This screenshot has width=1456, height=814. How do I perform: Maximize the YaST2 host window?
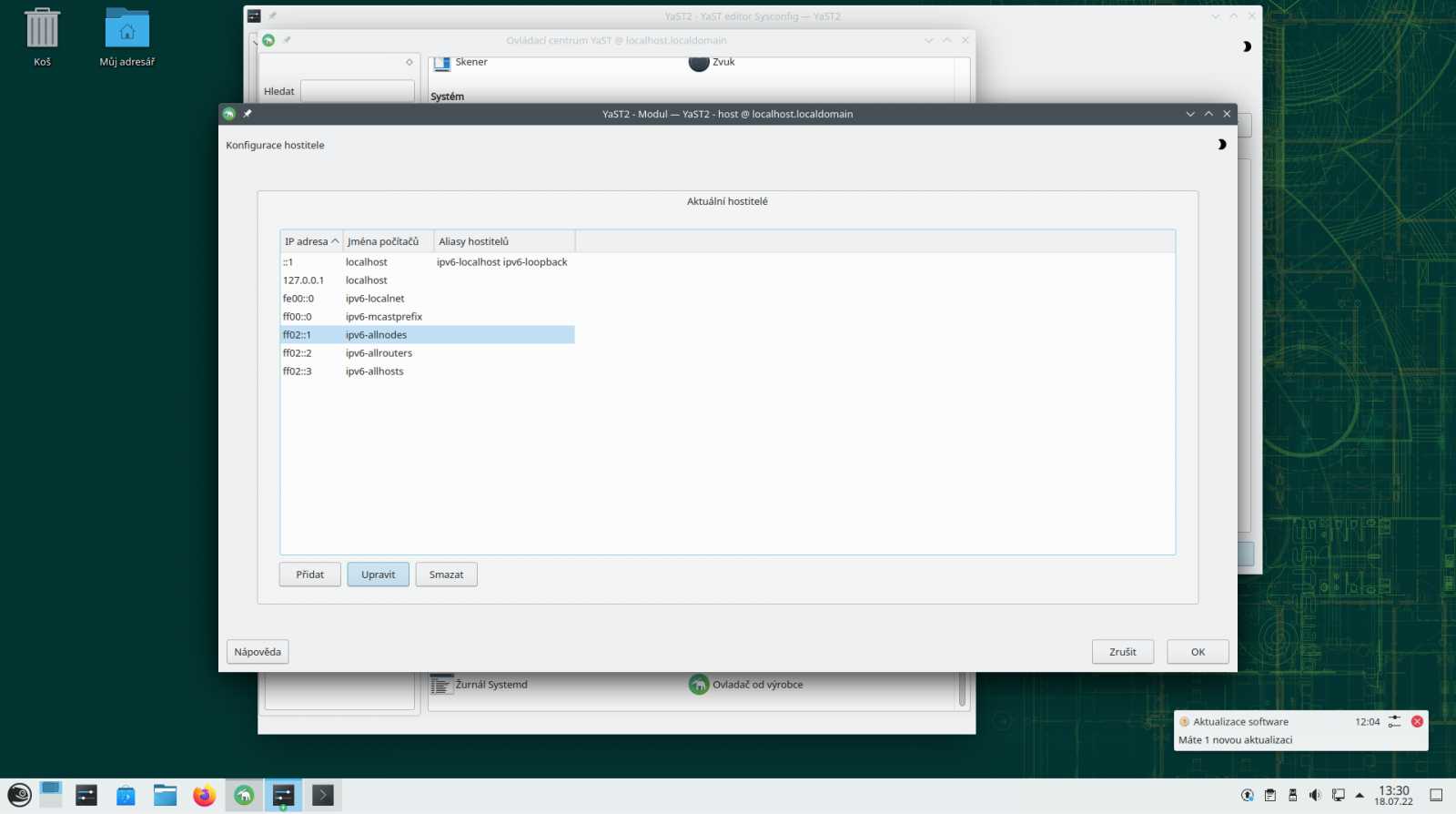click(x=1208, y=114)
